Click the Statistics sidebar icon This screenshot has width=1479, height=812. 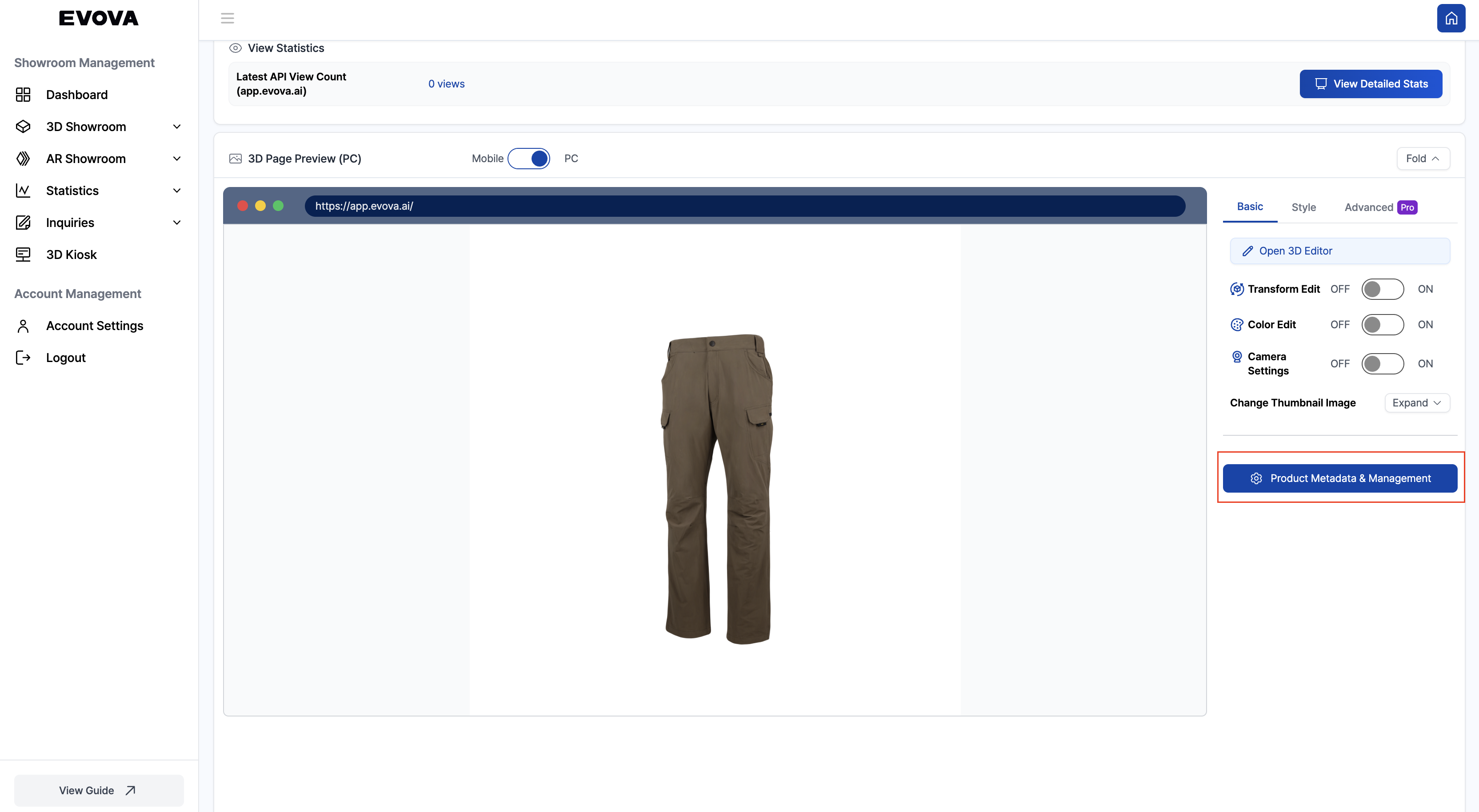pos(23,190)
